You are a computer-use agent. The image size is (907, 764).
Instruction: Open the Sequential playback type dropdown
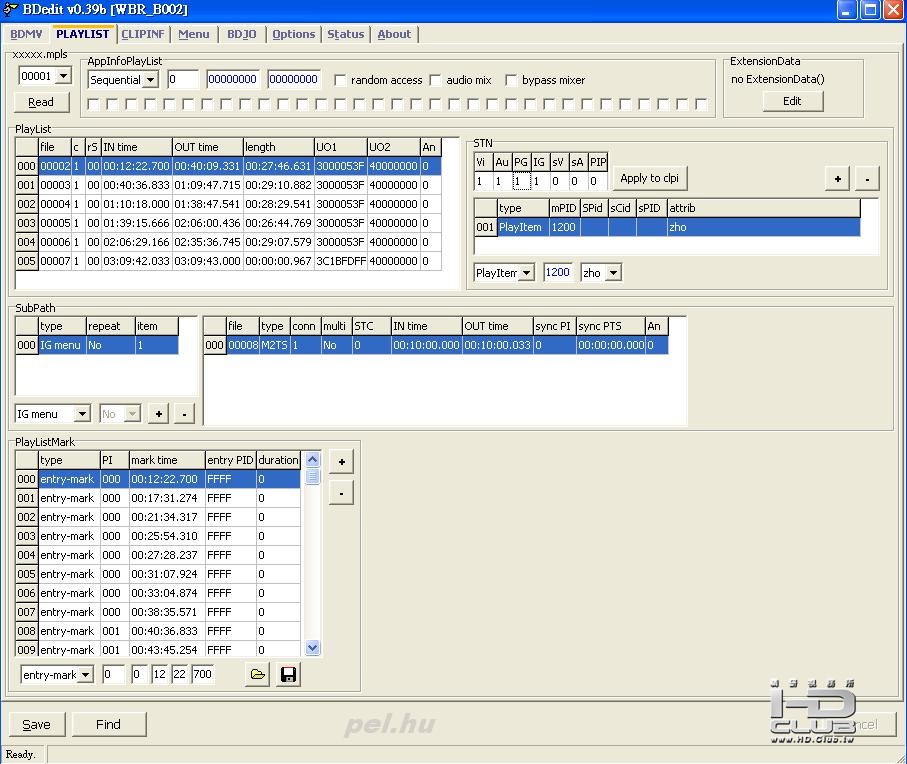(150, 79)
